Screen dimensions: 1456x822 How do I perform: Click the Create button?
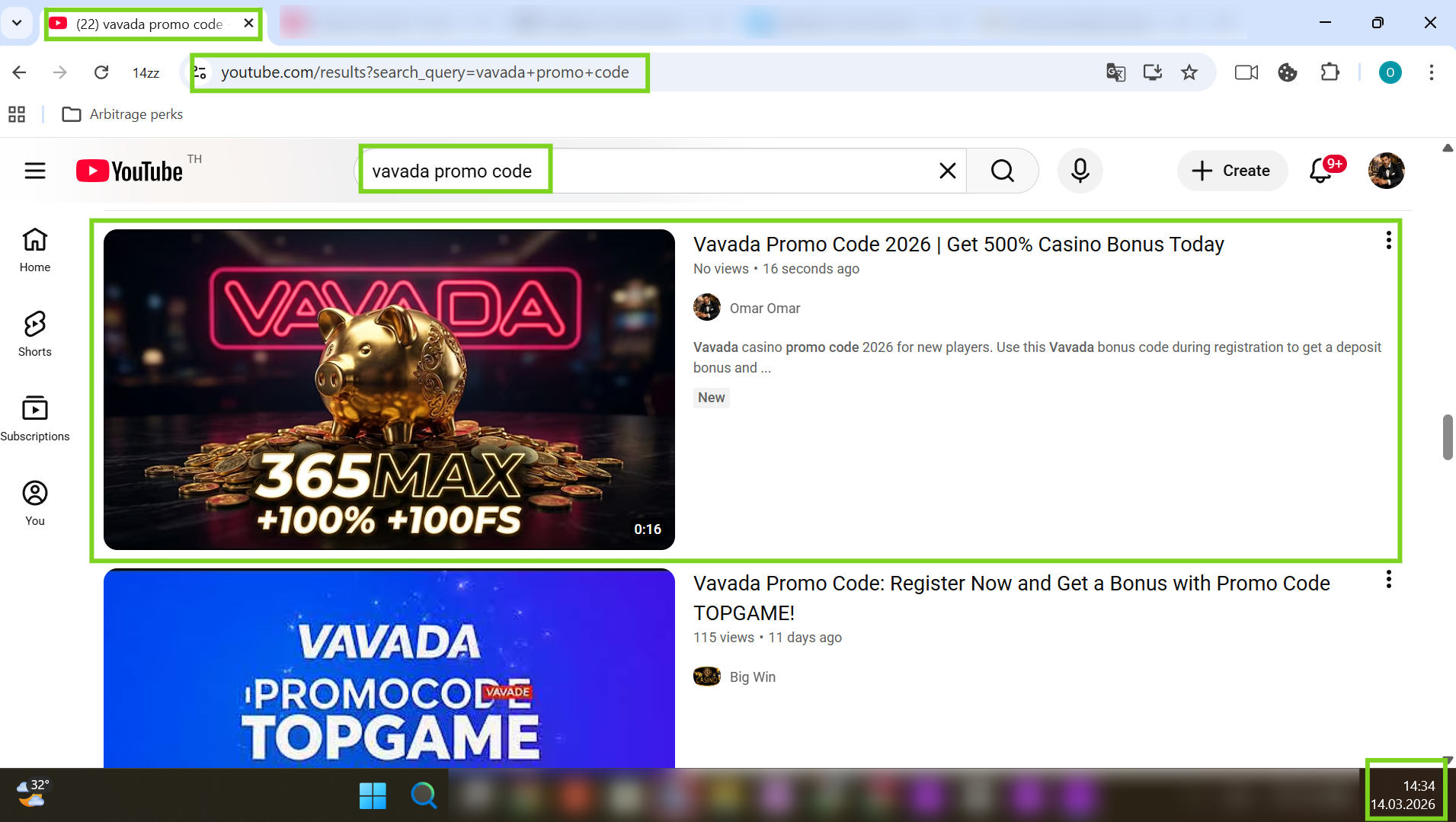(x=1232, y=171)
